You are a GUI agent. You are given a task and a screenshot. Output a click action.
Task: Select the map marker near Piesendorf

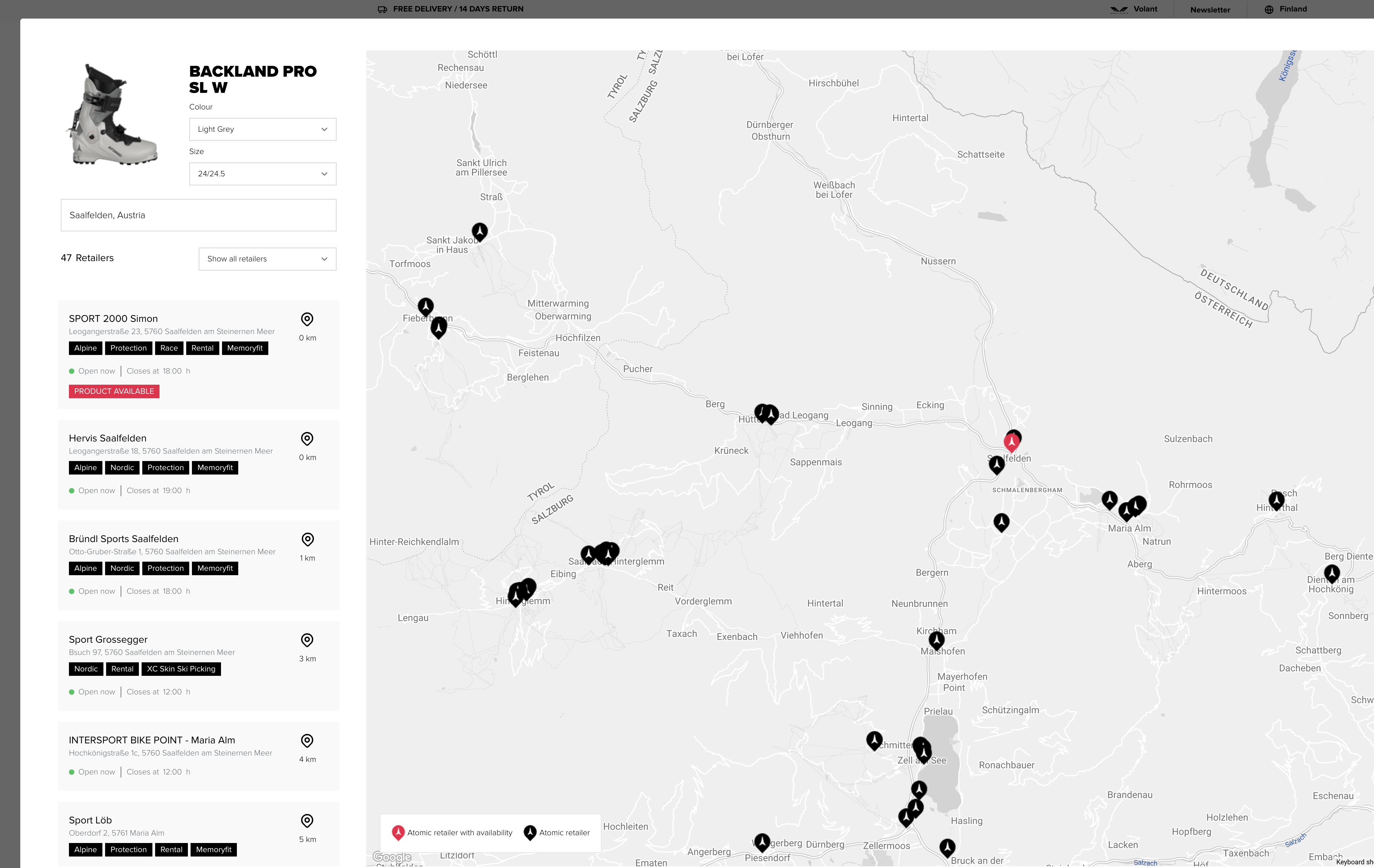point(762,842)
